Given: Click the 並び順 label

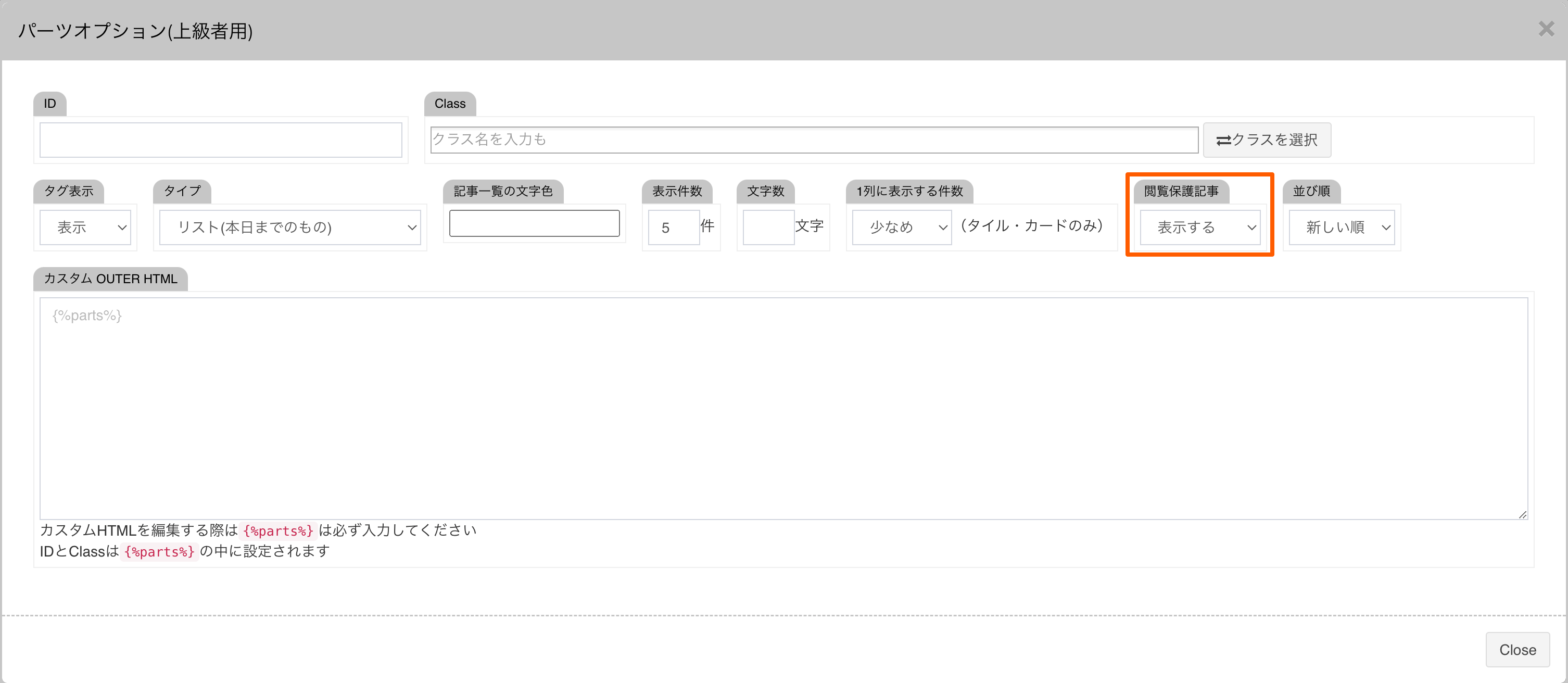Looking at the screenshot, I should coord(1311,191).
